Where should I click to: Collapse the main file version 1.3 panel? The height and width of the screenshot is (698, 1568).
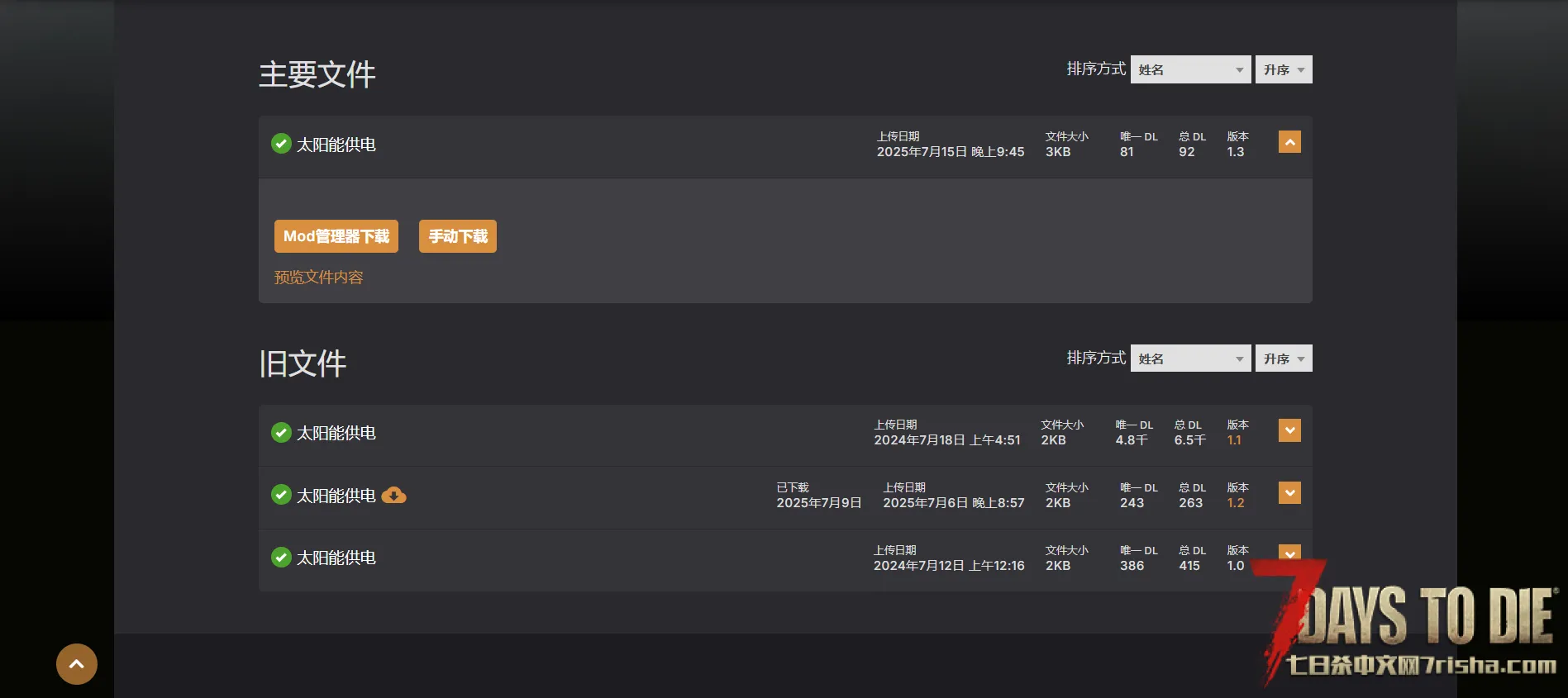(x=1289, y=142)
